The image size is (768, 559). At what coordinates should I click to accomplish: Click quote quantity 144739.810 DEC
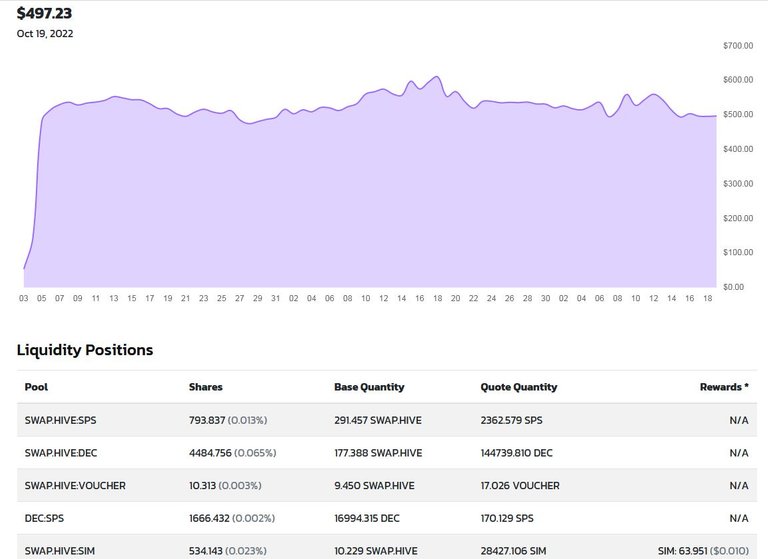516,453
